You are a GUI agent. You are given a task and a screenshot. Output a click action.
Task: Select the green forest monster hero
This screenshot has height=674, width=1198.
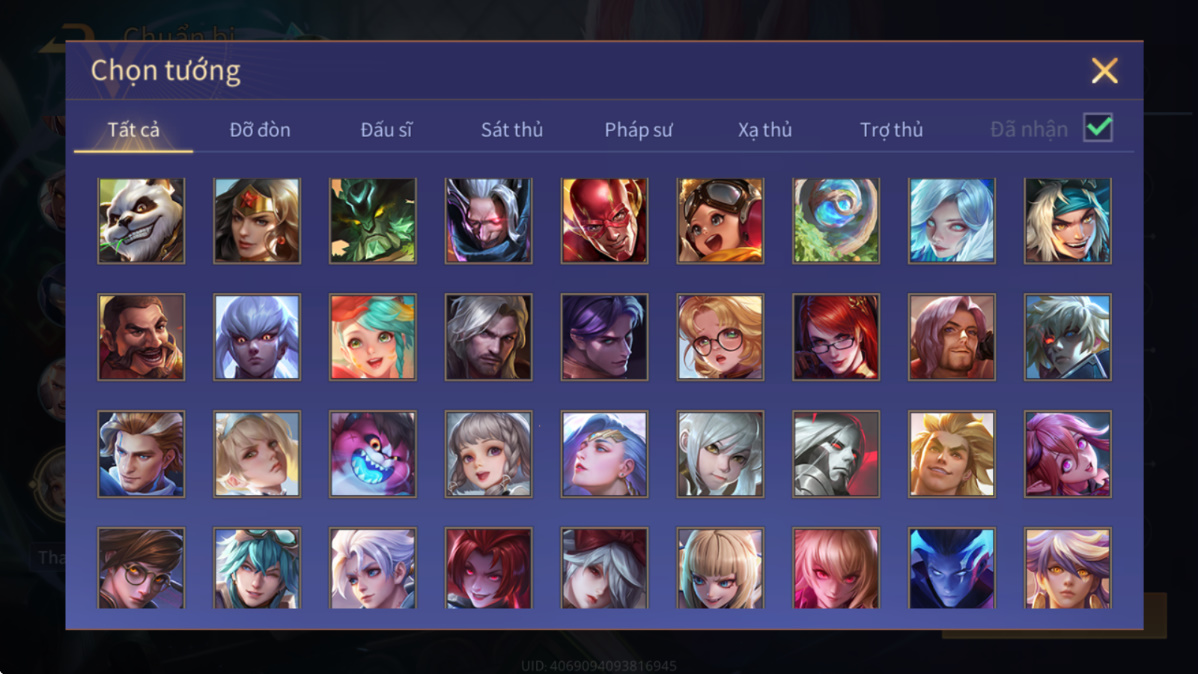pyautogui.click(x=373, y=221)
